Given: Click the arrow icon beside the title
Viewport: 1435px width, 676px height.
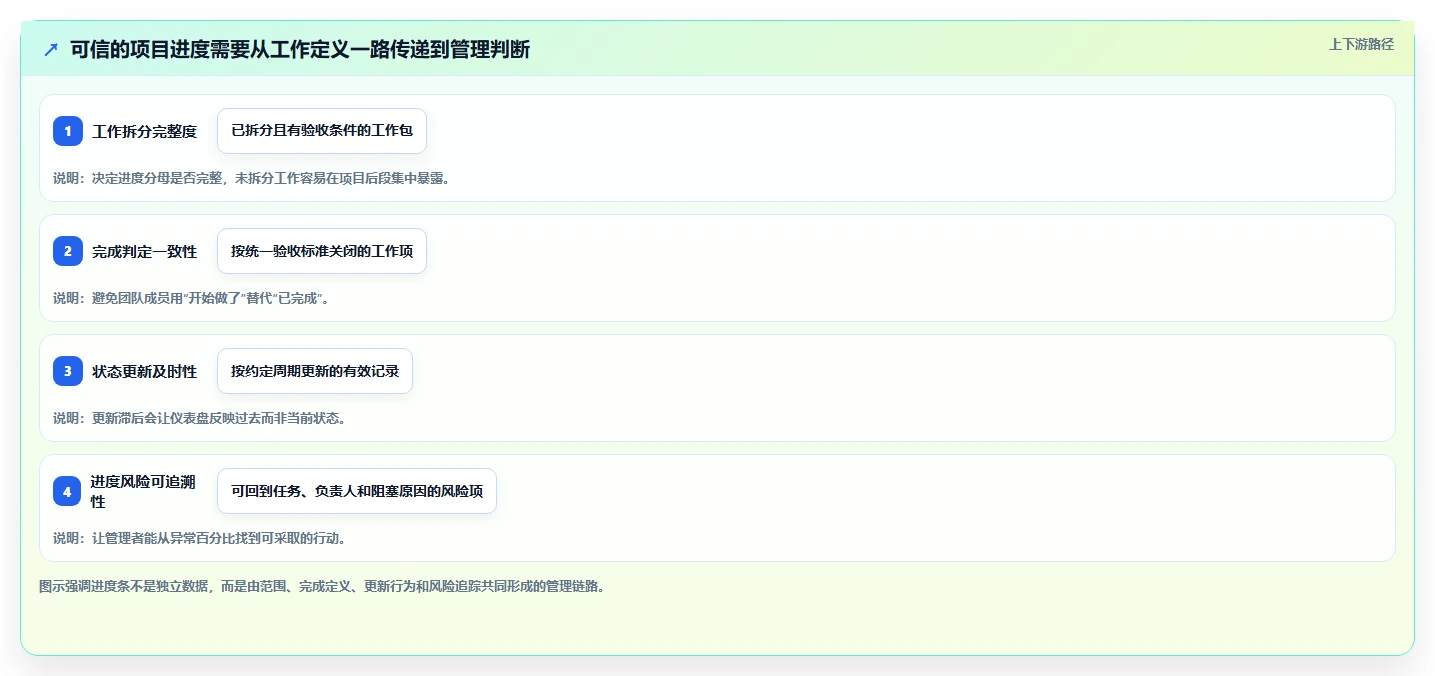Looking at the screenshot, I should [x=51, y=50].
